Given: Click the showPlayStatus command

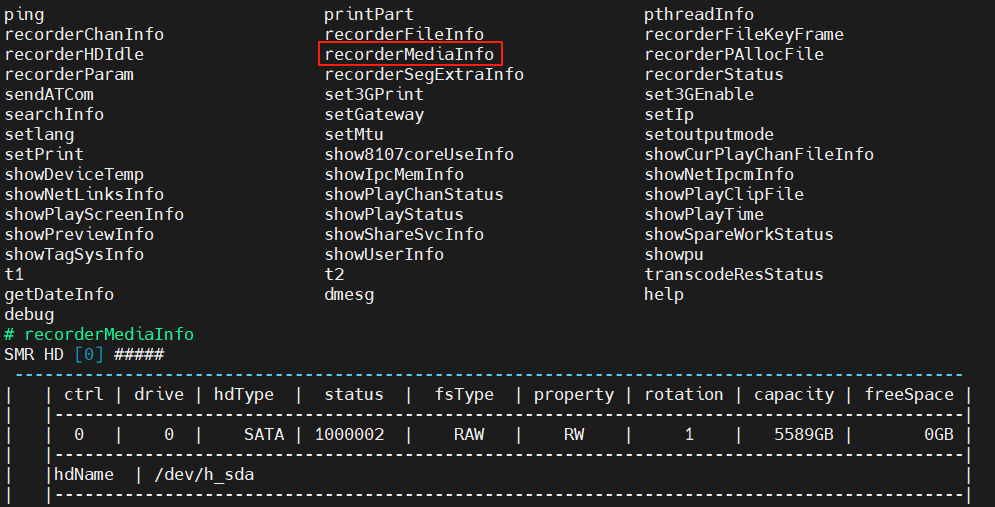Looking at the screenshot, I should point(394,214).
